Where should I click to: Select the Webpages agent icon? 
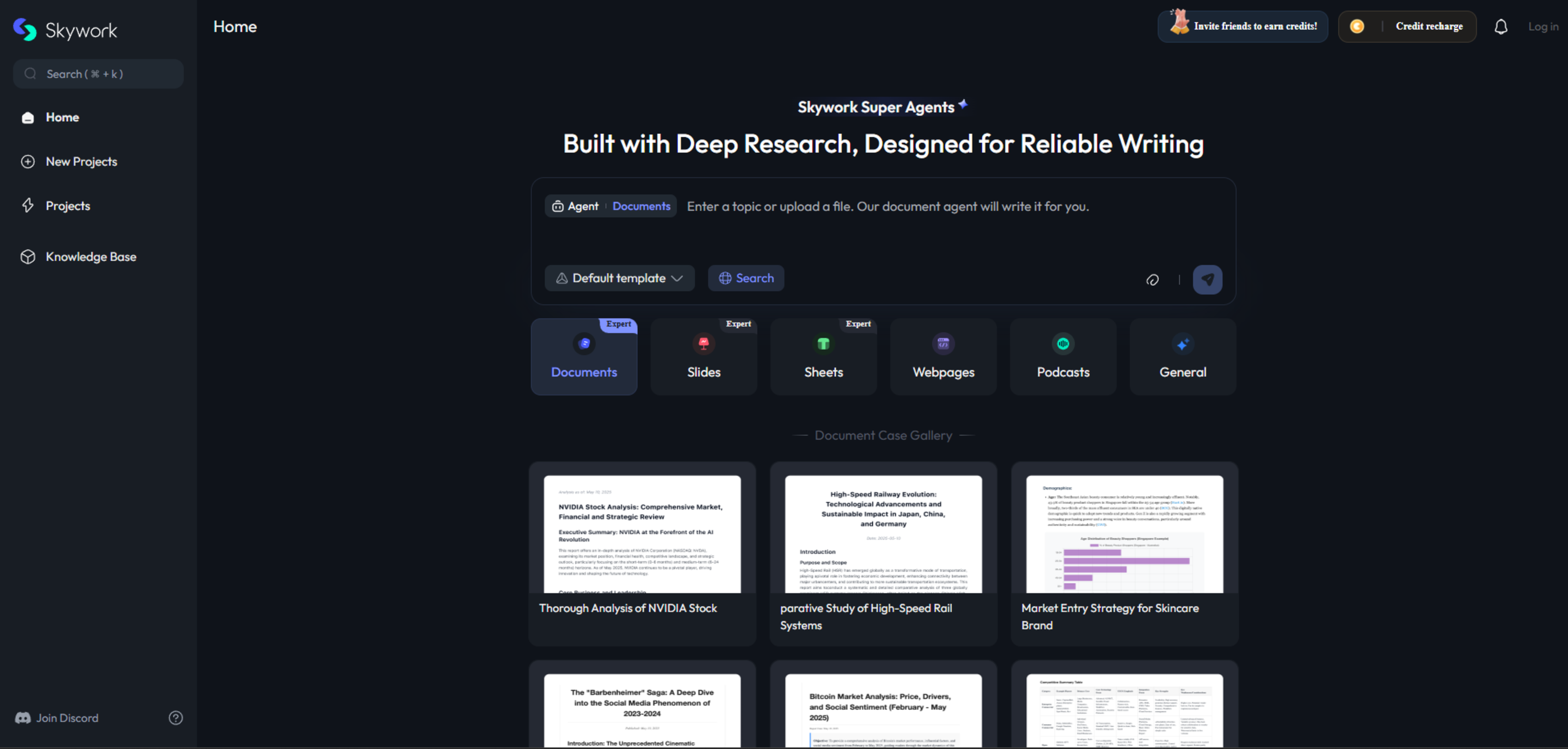943,344
